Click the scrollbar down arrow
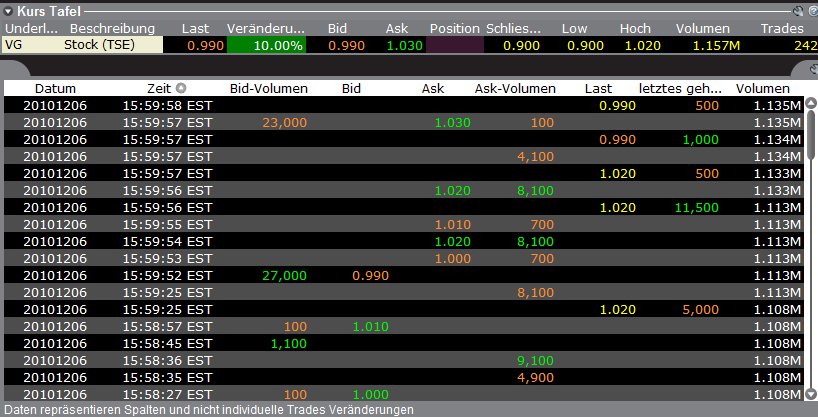818x417 pixels. point(810,394)
